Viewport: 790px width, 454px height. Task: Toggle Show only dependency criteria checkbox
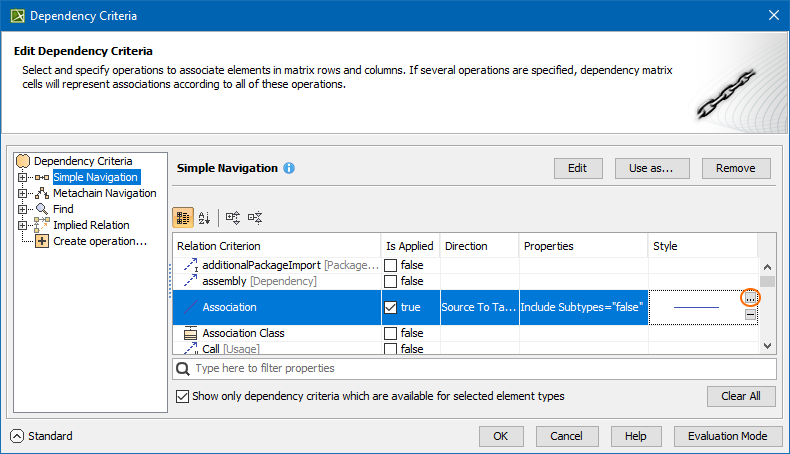tap(182, 396)
